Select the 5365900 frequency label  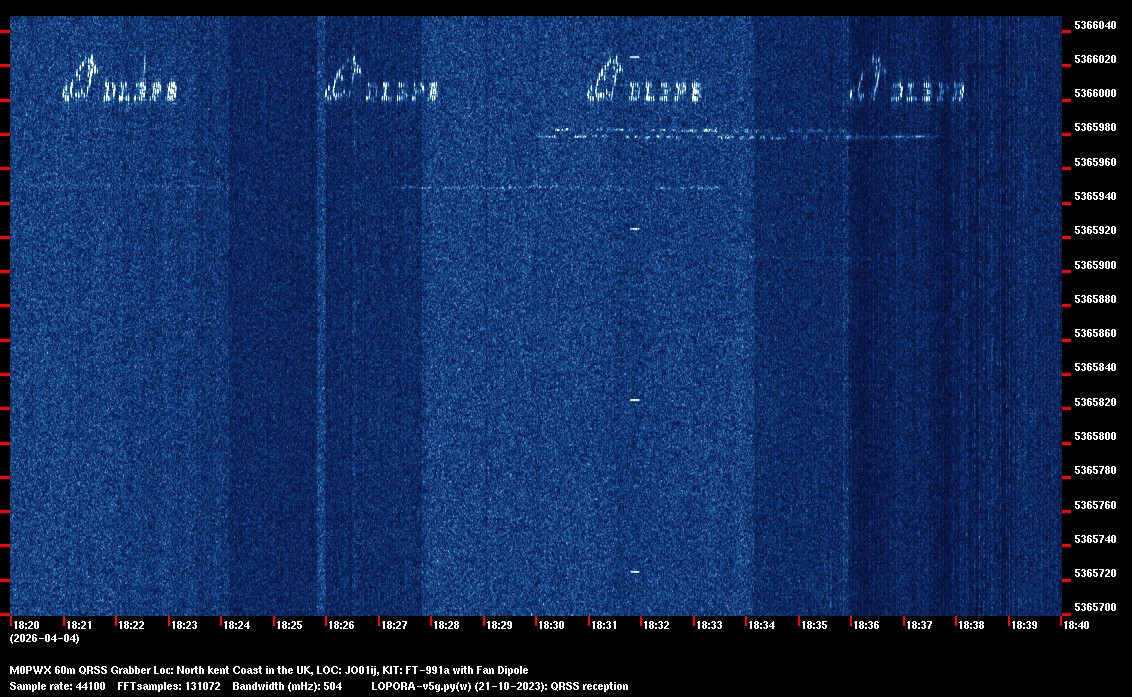point(1095,265)
